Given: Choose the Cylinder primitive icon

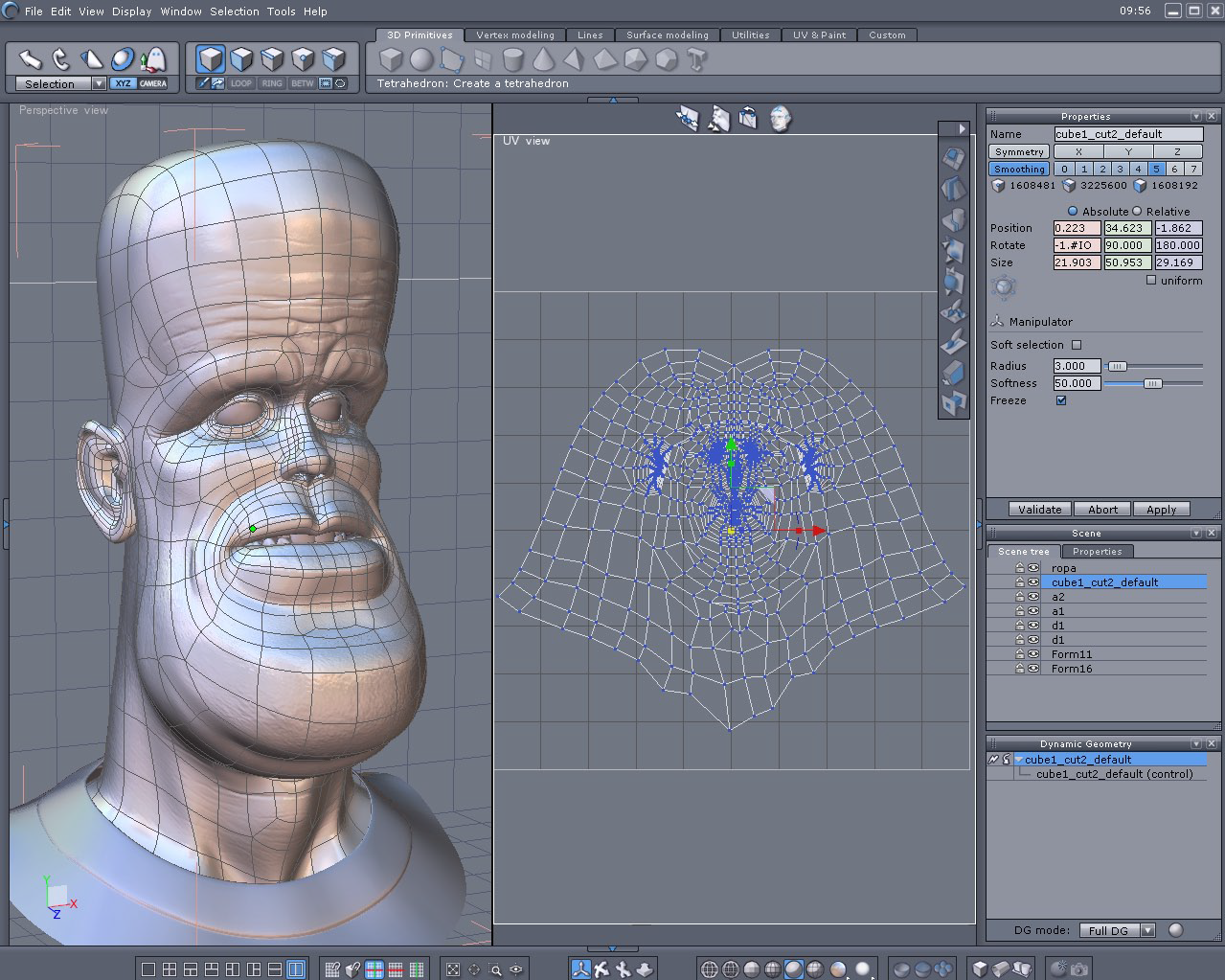Looking at the screenshot, I should [x=513, y=59].
